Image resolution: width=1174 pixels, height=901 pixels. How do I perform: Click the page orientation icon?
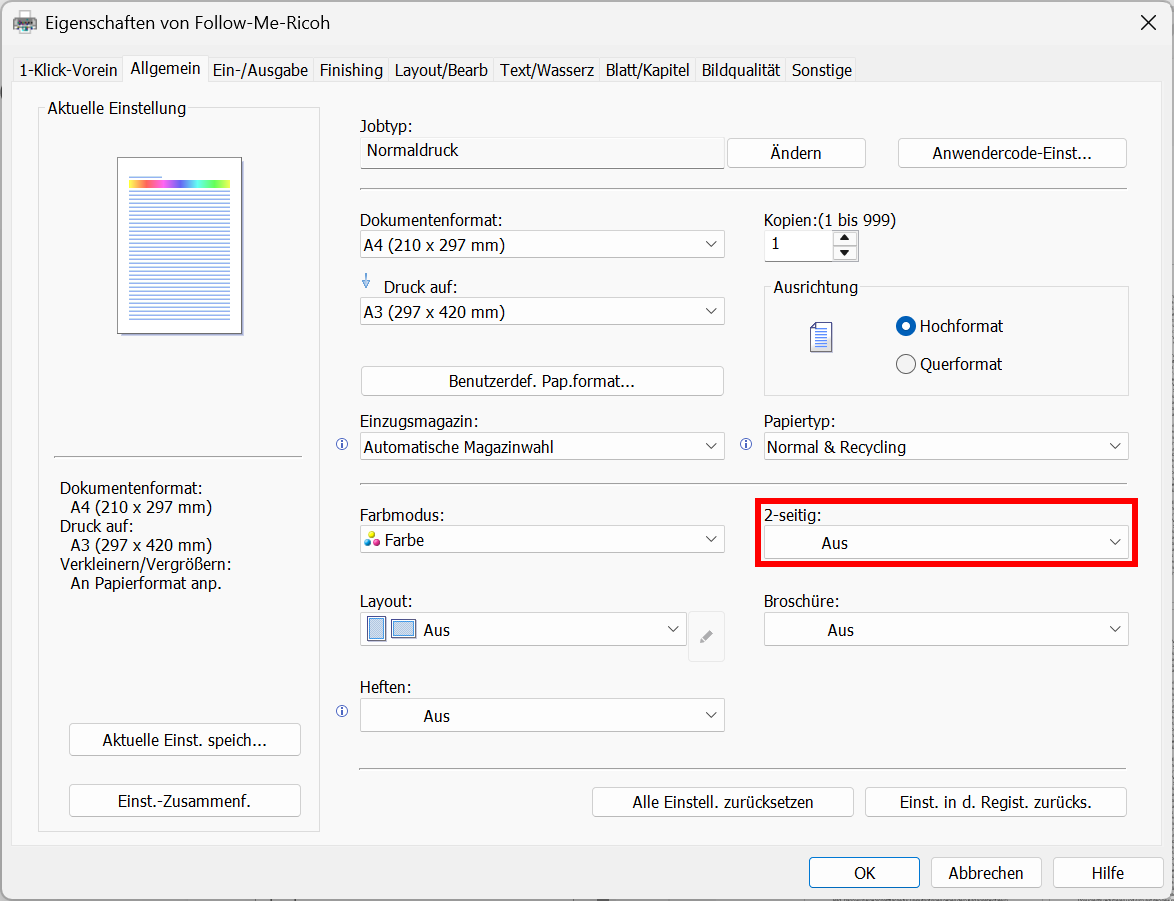[820, 338]
